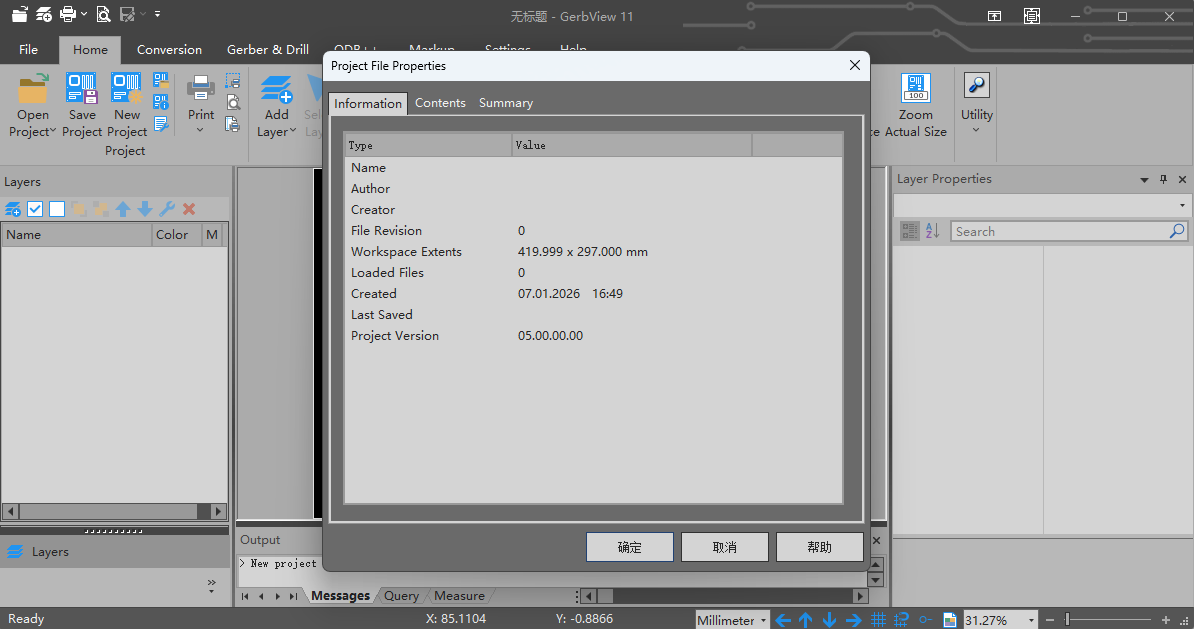Click the Save Project icon in the ribbon
Image resolution: width=1194 pixels, height=629 pixels.
pos(82,90)
